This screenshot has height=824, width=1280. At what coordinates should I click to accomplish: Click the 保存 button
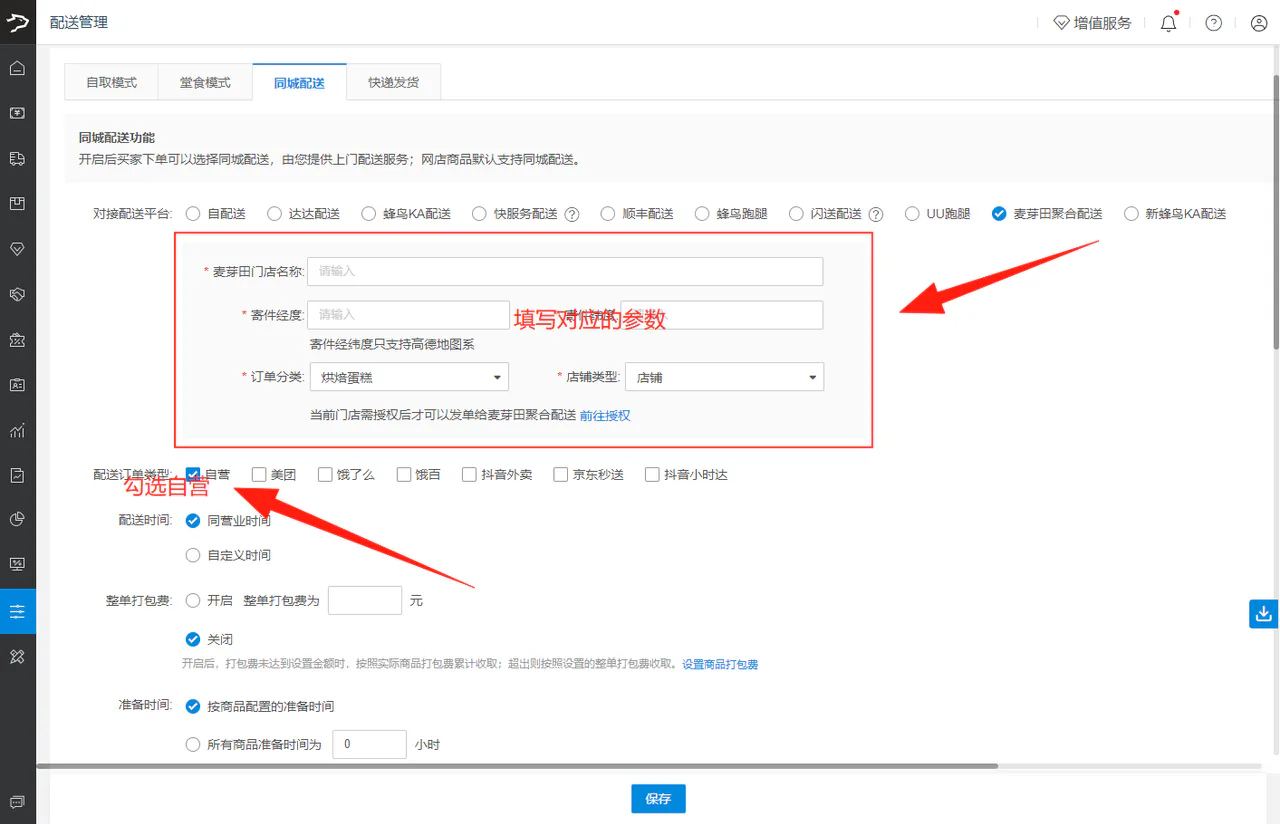pyautogui.click(x=658, y=799)
